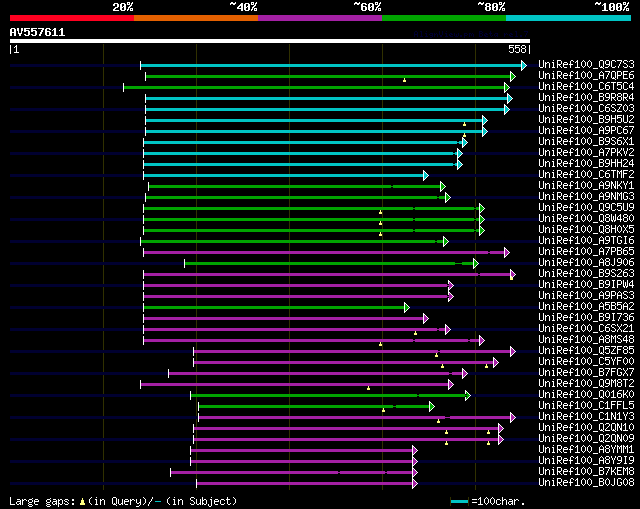Click the UniRef100_B9S6X1 label
The width and height of the screenshot is (640, 509).
586,142
